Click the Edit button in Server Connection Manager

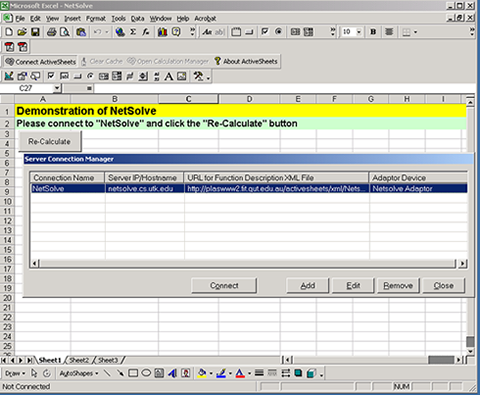pos(353,286)
